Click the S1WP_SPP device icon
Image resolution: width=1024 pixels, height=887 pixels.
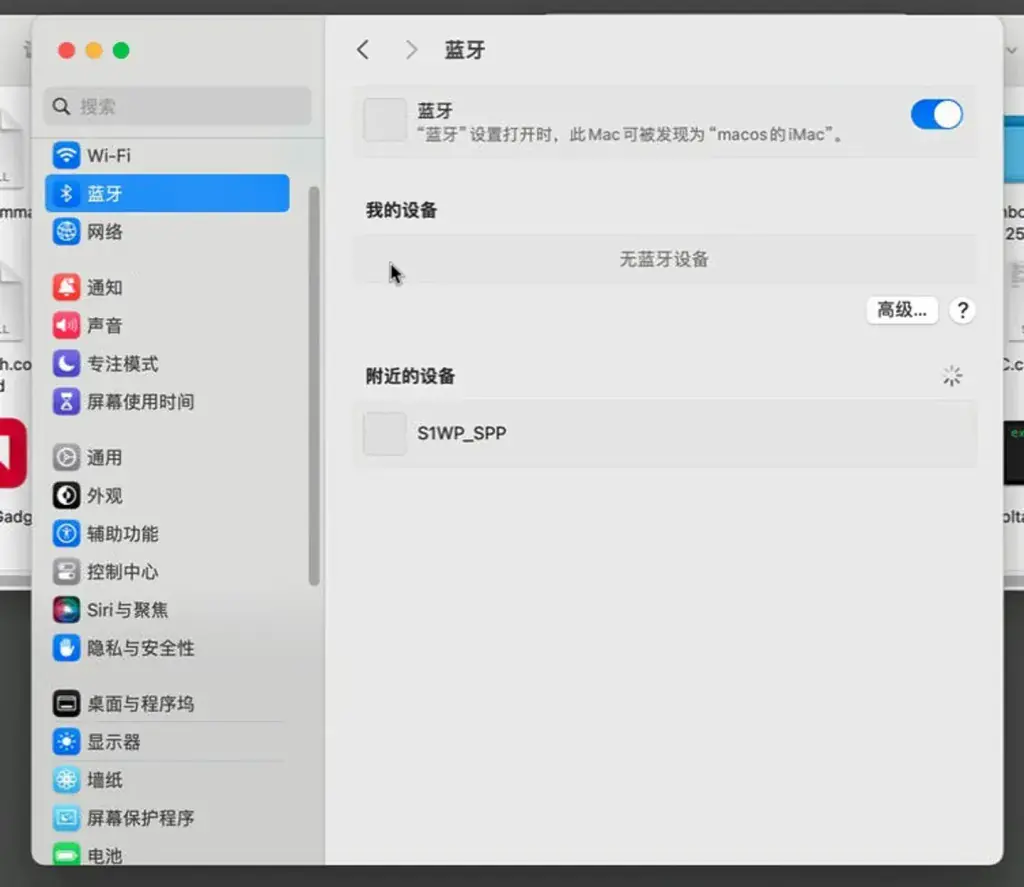pos(385,433)
